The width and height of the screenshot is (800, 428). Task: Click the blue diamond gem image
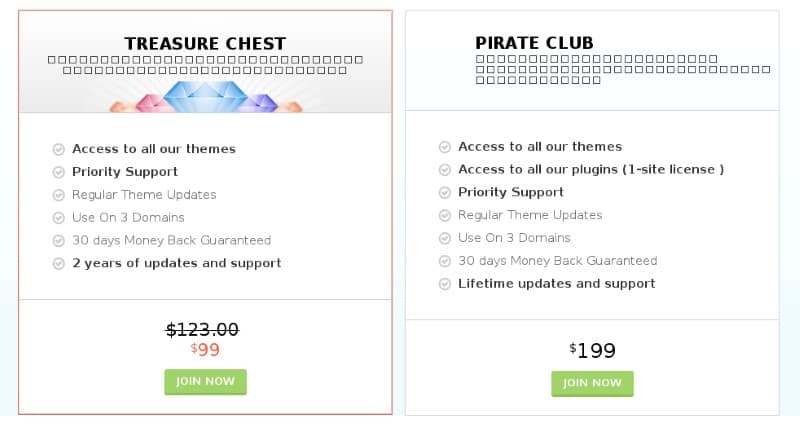coord(205,97)
